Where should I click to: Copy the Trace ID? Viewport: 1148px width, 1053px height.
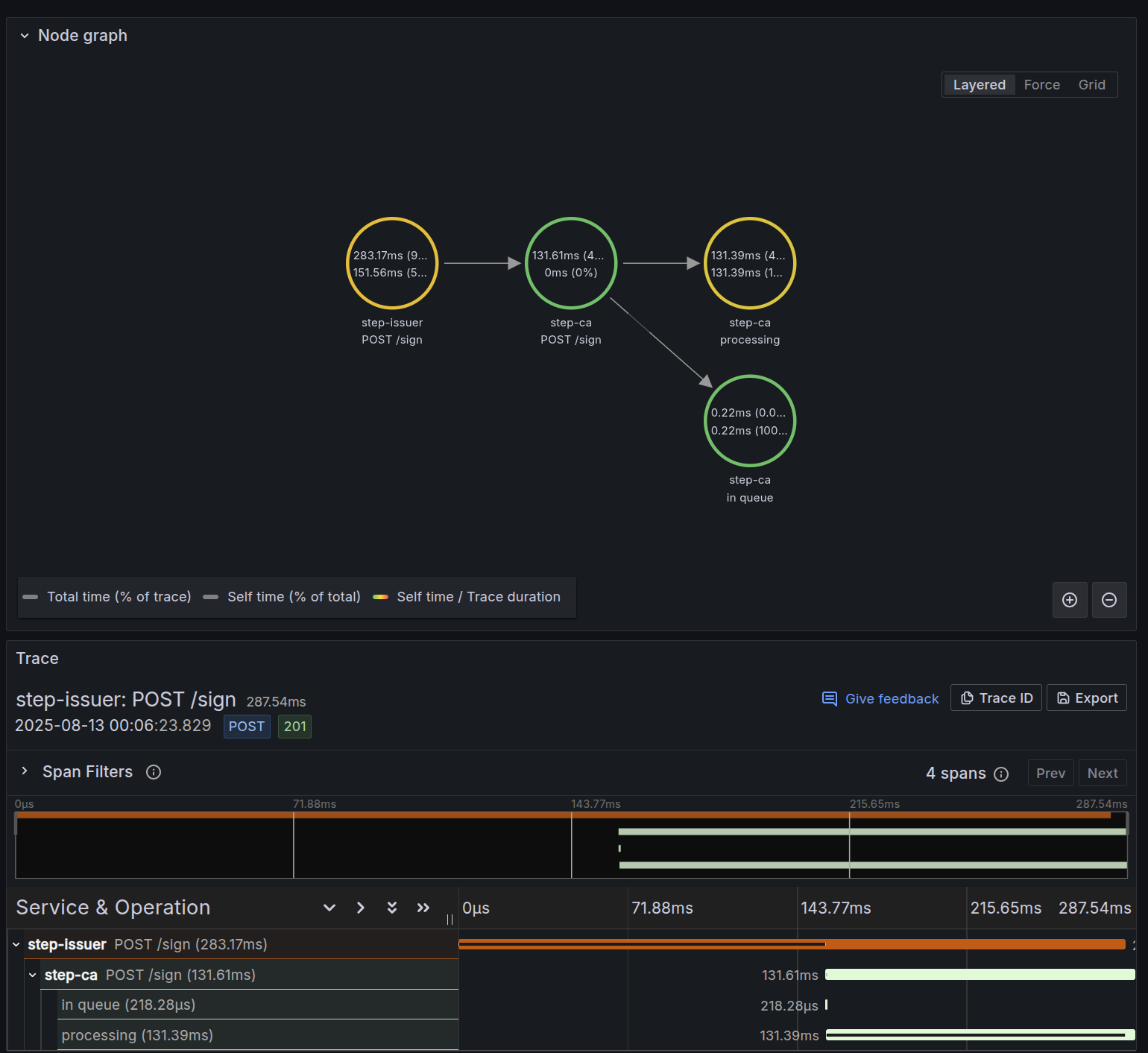pos(996,698)
